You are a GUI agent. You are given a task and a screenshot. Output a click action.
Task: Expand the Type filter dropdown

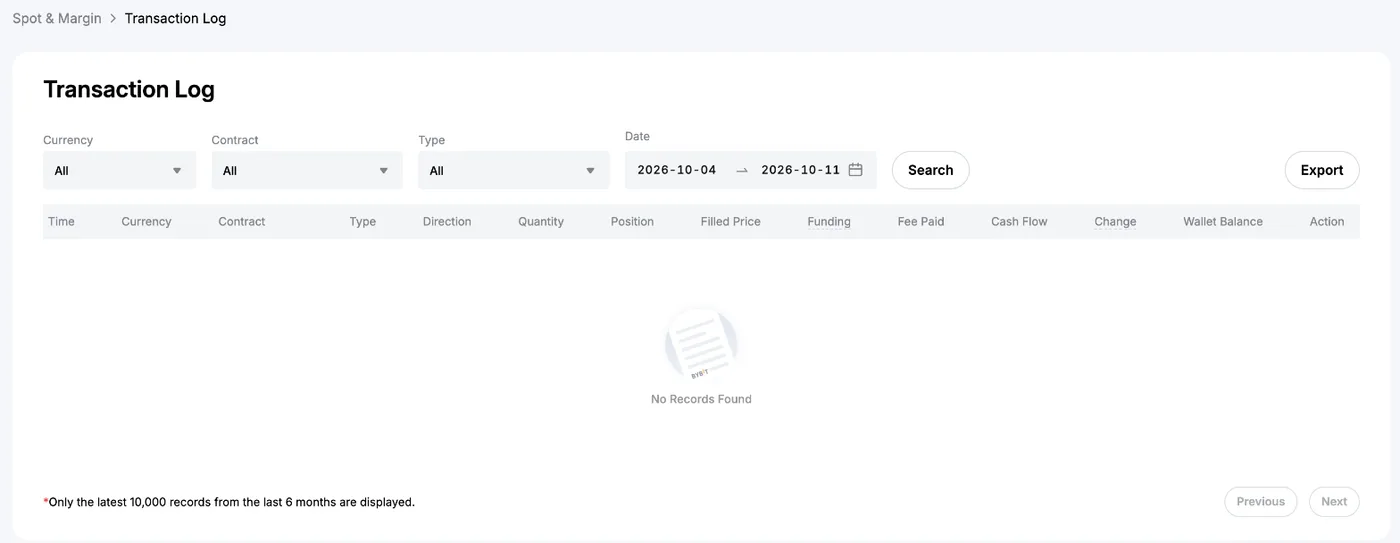(x=514, y=170)
